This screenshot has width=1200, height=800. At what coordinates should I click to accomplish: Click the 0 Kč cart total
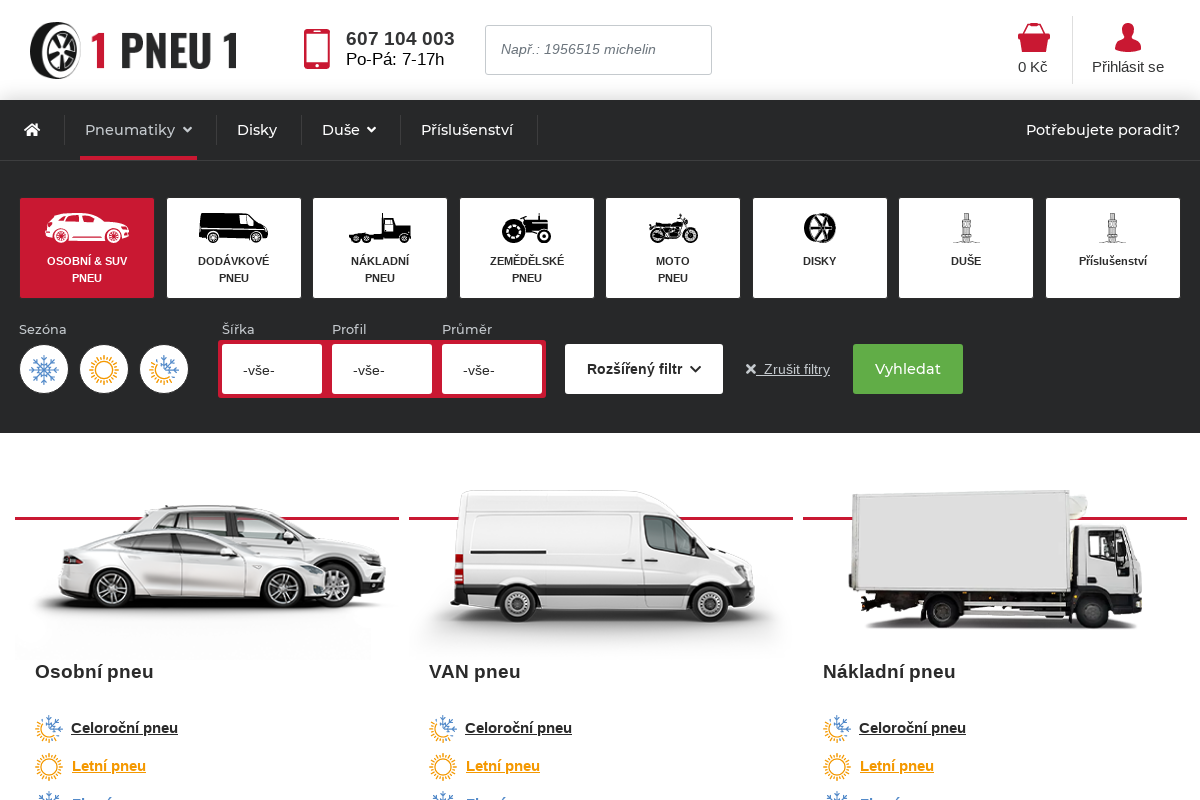coord(1033,67)
